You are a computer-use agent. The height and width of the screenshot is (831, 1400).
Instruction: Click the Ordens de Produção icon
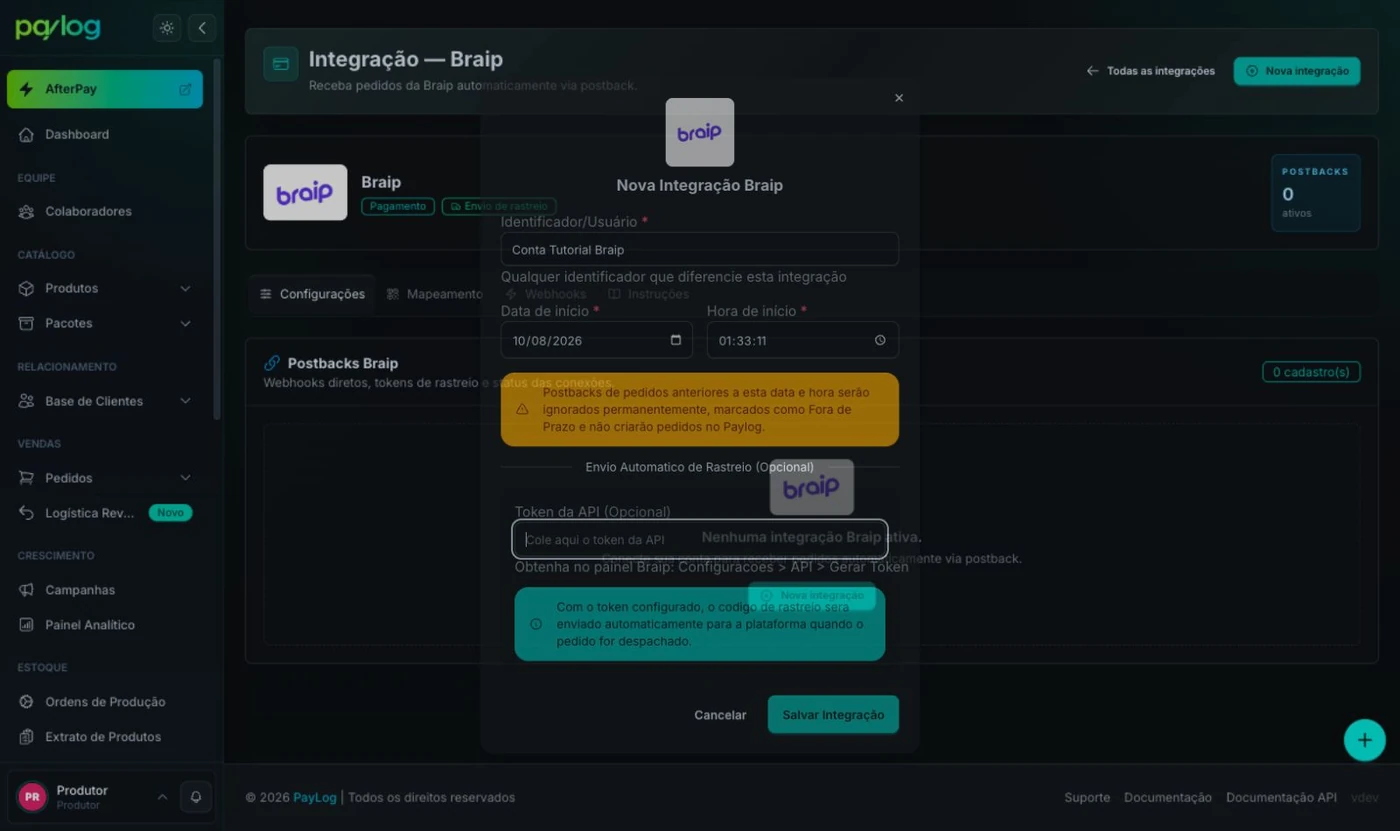[x=27, y=702]
